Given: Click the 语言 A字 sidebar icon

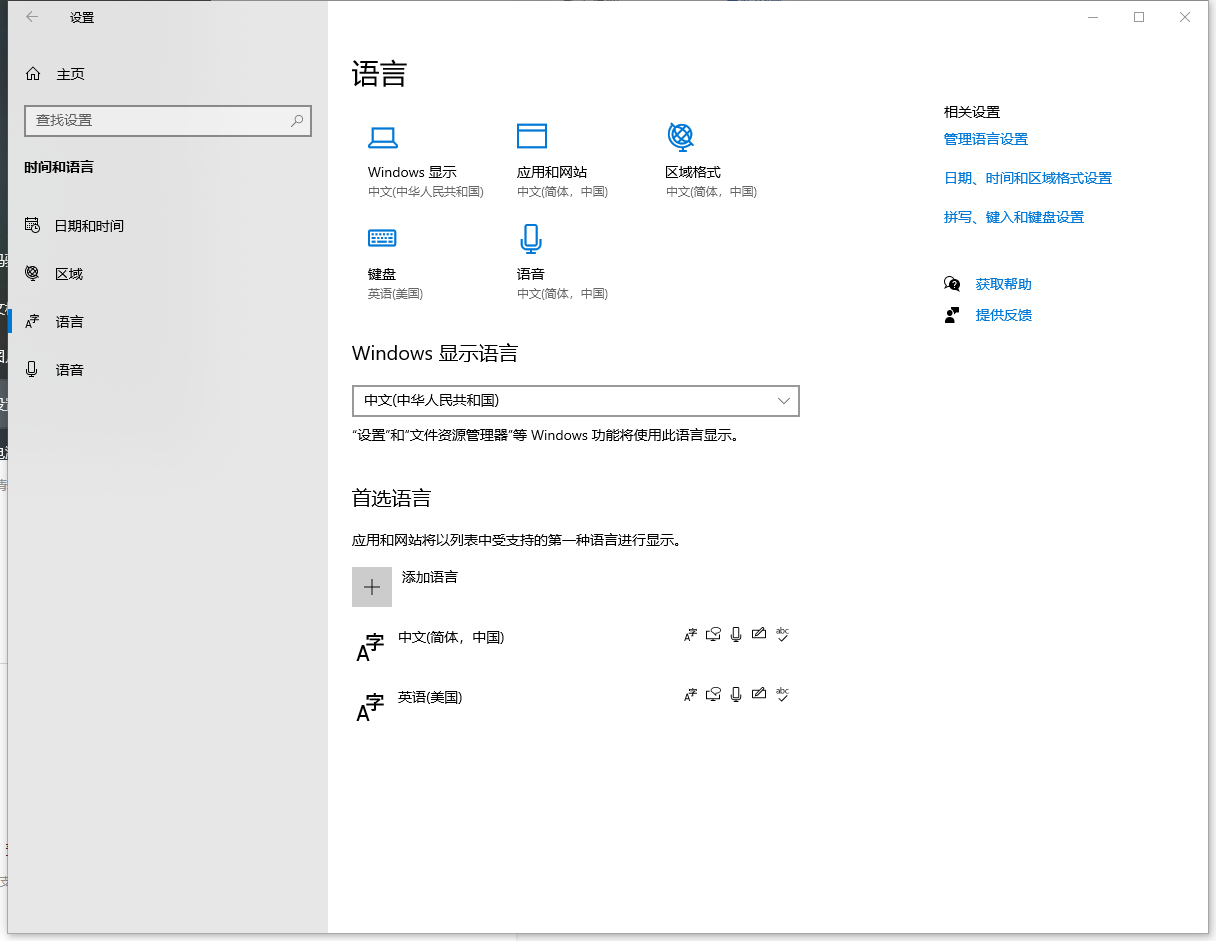Looking at the screenshot, I should [x=33, y=321].
